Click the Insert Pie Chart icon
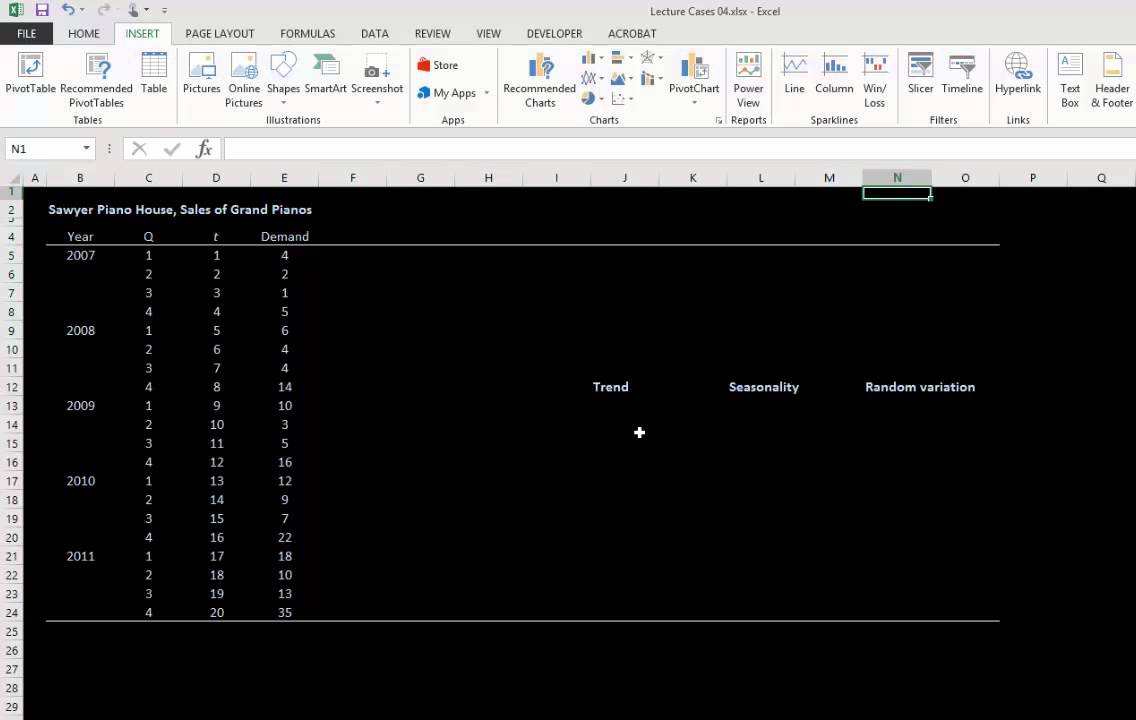This screenshot has width=1136, height=720. pos(588,99)
